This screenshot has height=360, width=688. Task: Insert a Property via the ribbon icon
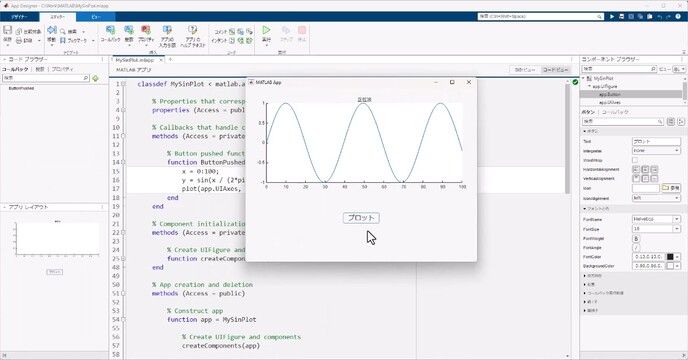[x=146, y=30]
